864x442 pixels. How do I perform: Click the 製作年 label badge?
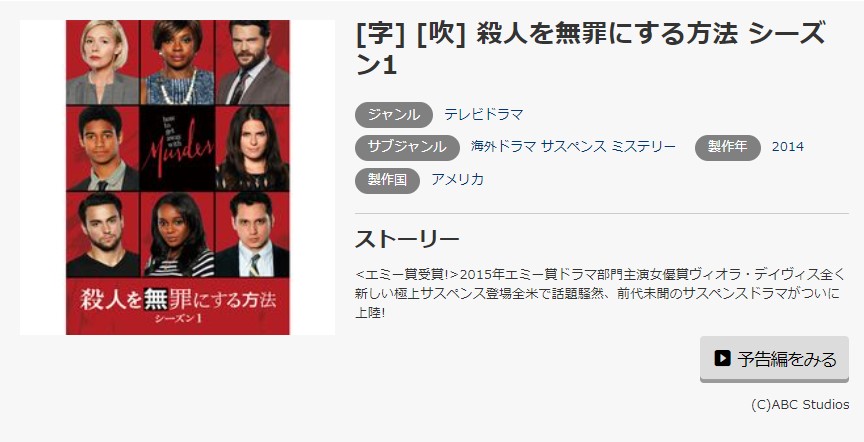click(727, 147)
